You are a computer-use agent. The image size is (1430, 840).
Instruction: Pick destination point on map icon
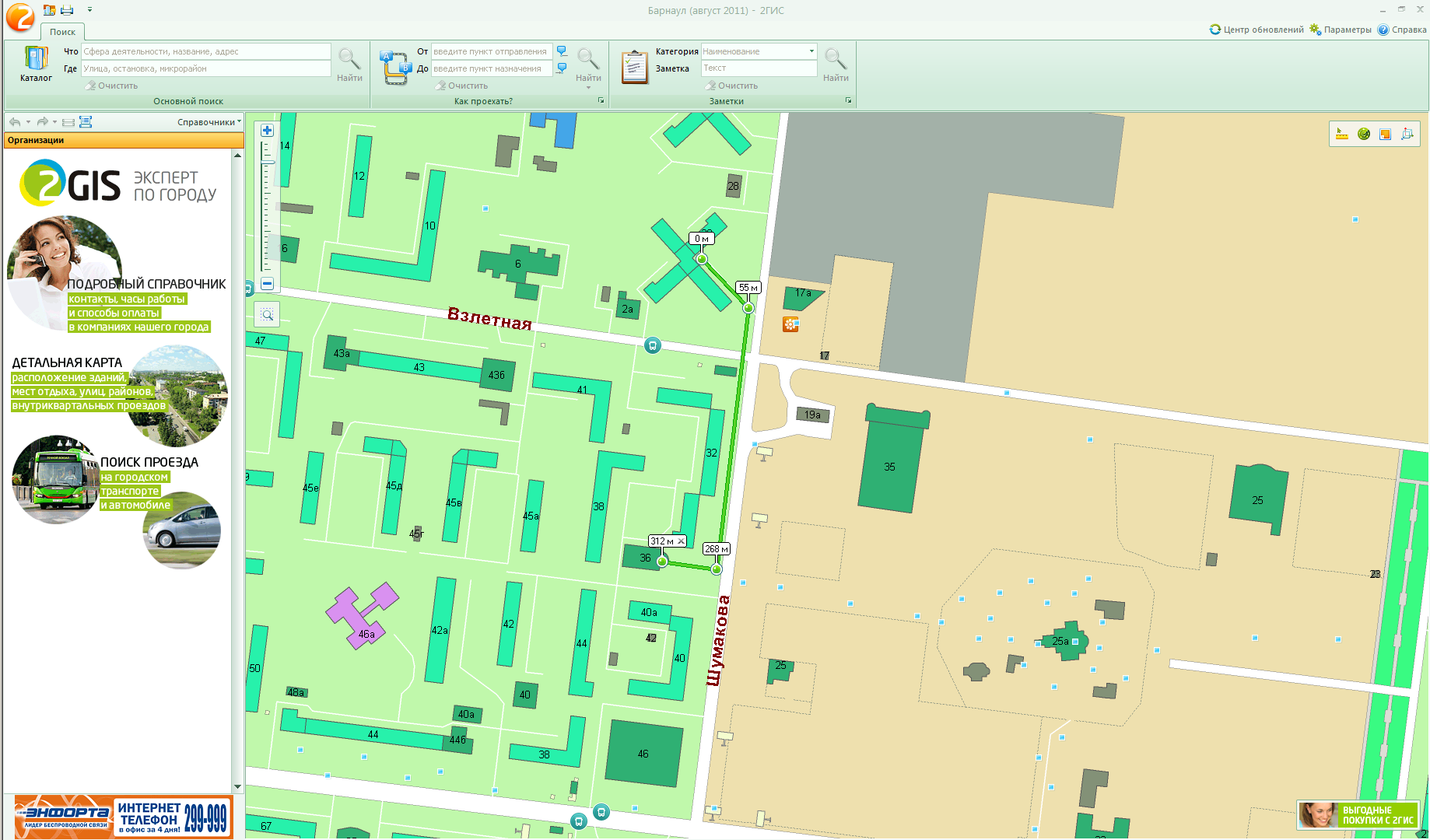[x=562, y=68]
